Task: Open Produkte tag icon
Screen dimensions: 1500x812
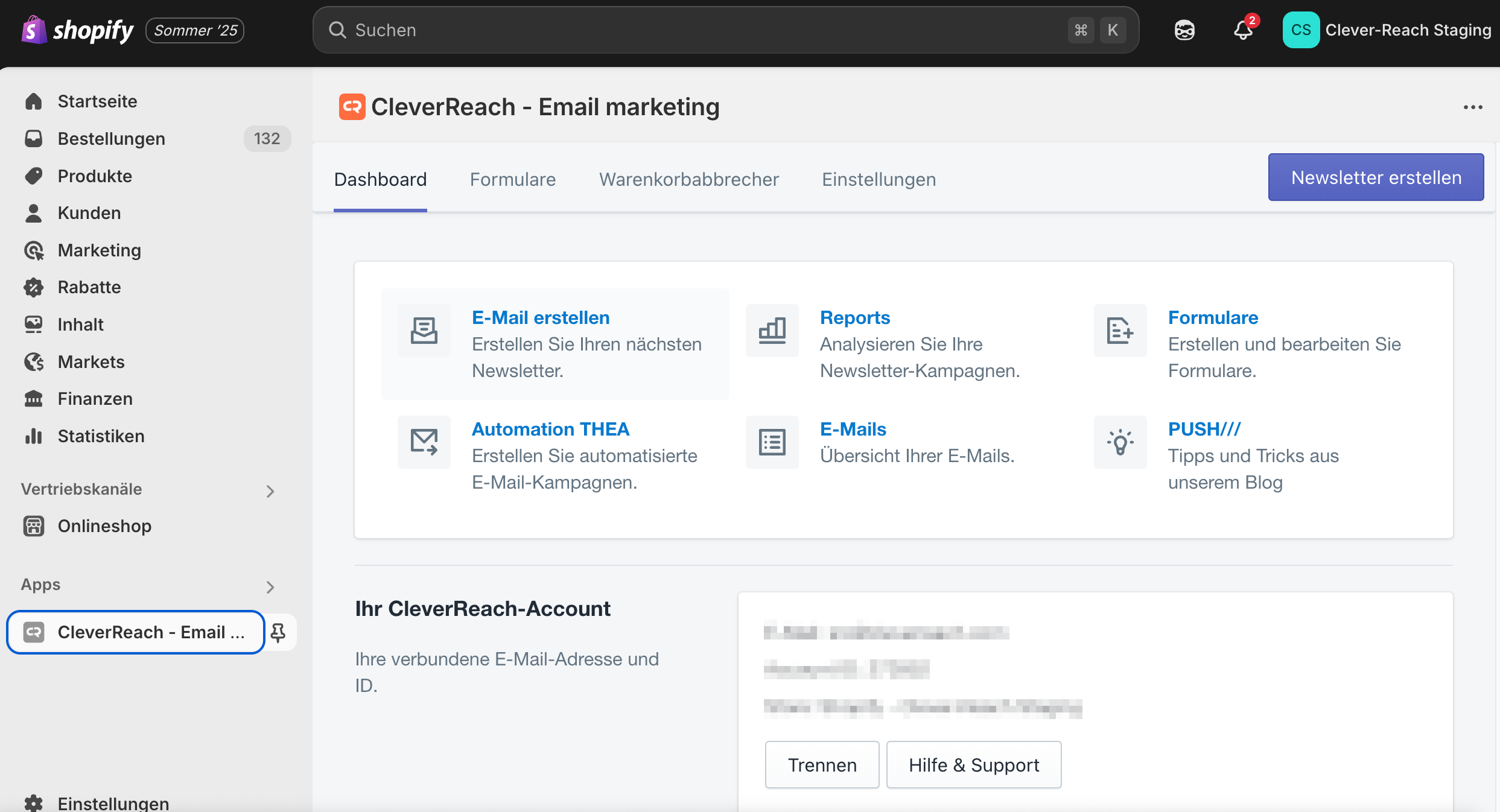Action: [x=34, y=176]
